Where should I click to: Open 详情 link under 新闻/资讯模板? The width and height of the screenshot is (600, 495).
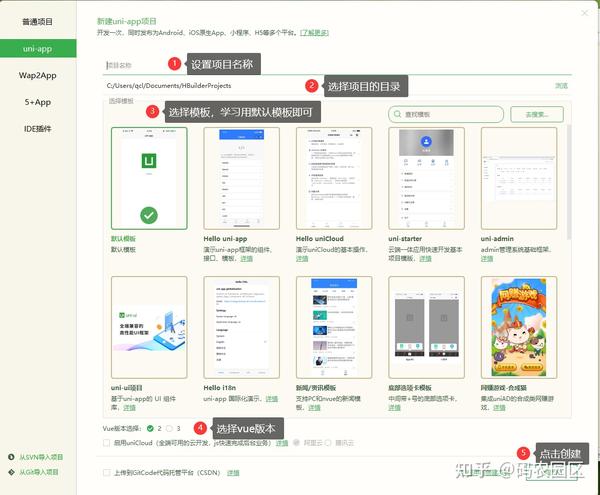pyautogui.click(x=314, y=408)
